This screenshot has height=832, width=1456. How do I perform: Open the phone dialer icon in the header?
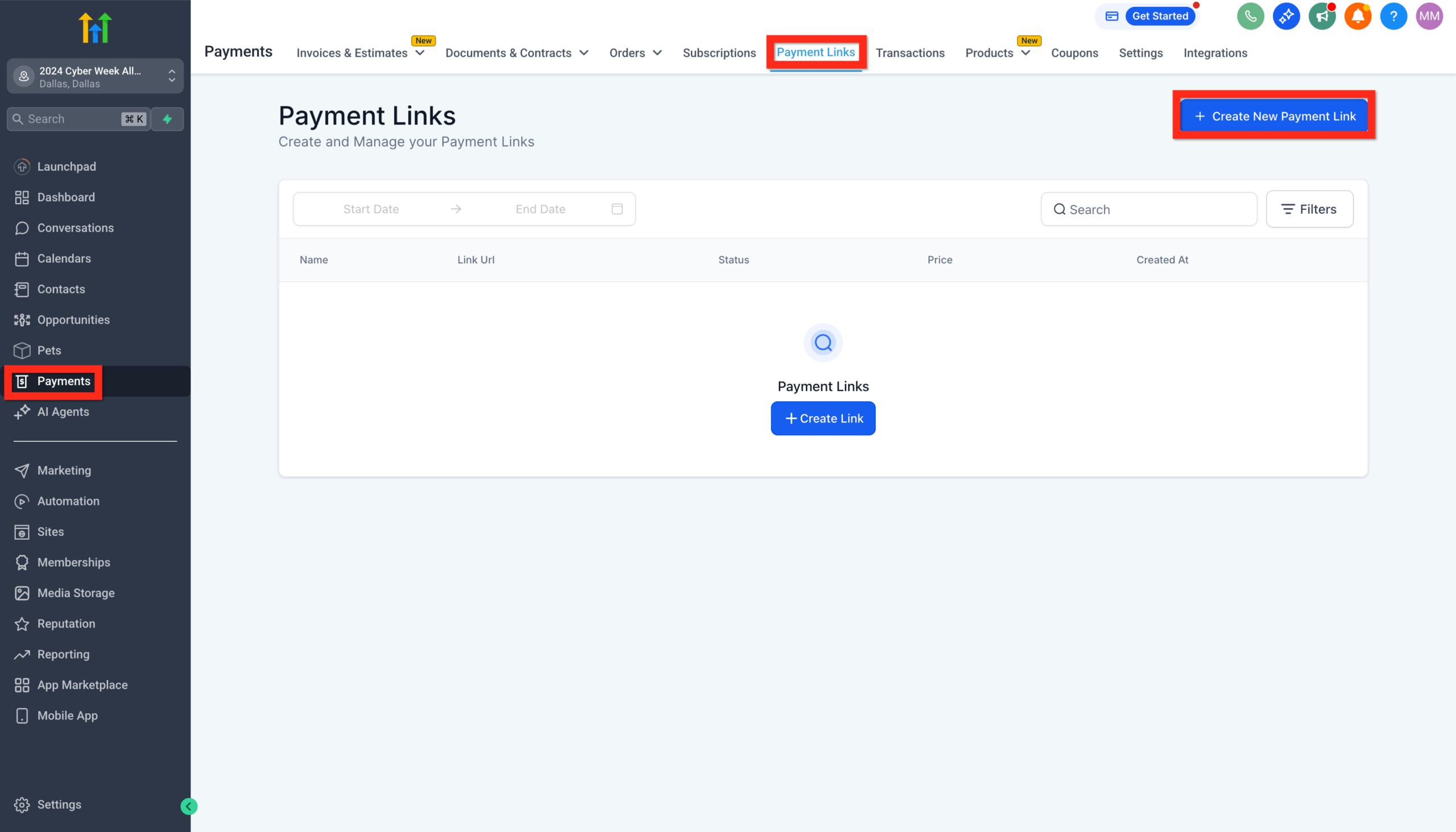1250,16
